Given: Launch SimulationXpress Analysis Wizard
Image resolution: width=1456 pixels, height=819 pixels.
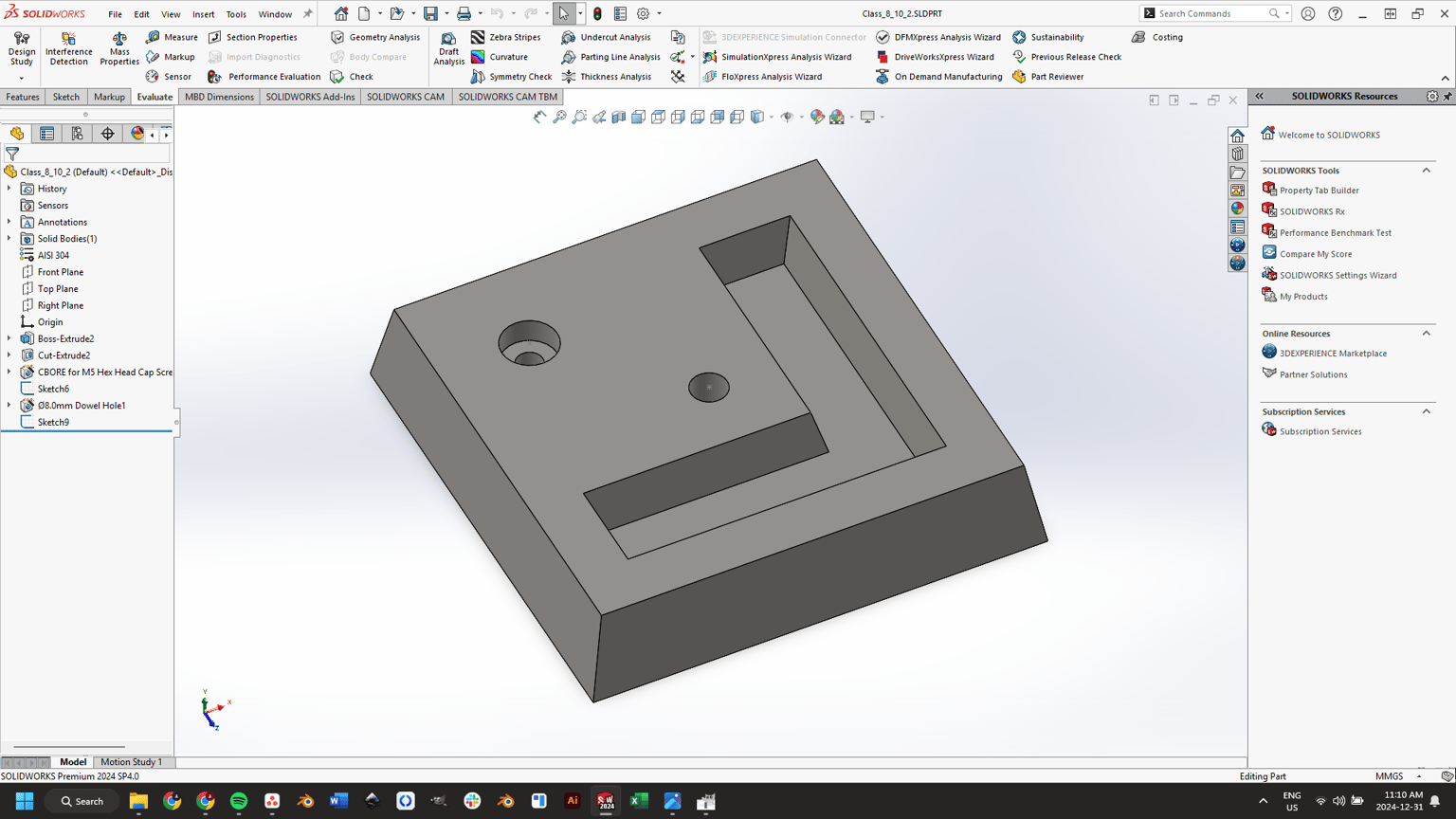Looking at the screenshot, I should pyautogui.click(x=777, y=57).
